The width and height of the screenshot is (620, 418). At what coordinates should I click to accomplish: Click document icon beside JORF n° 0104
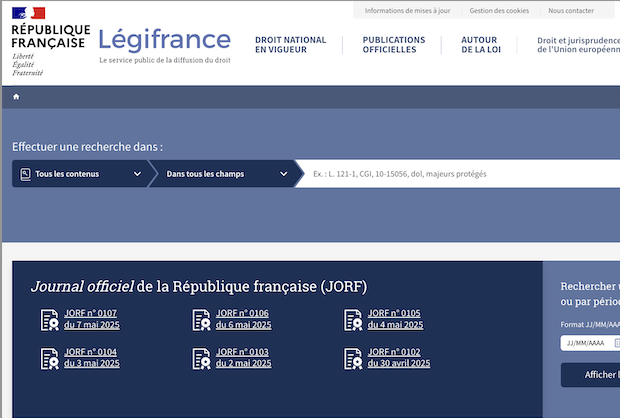tap(49, 358)
